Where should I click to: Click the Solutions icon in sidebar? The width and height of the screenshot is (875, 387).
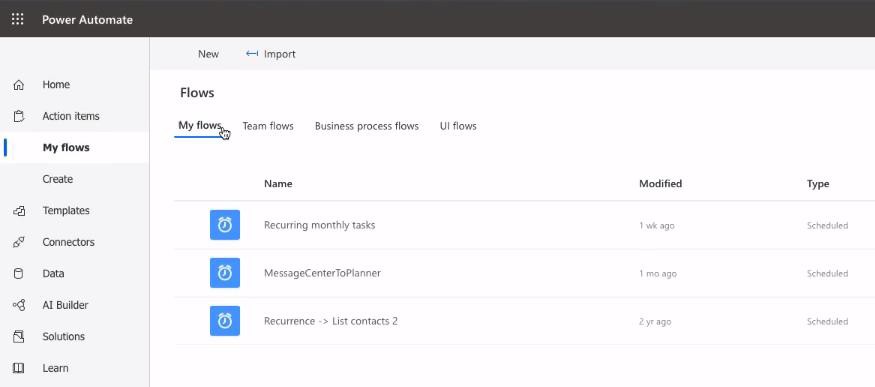[x=18, y=337]
